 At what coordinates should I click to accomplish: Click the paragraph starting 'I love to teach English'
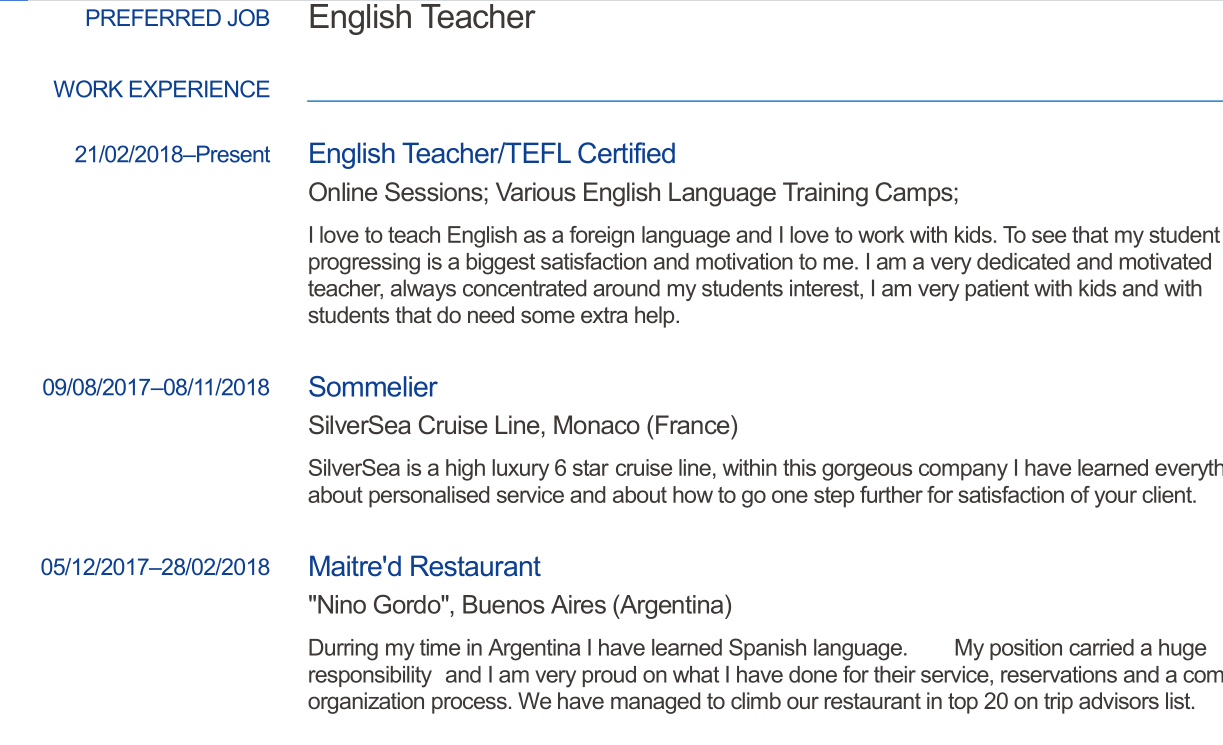click(x=764, y=236)
